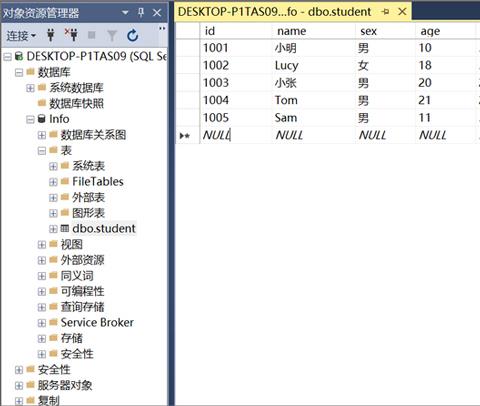Image resolution: width=480 pixels, height=406 pixels.
Task: Click the filter funnel icon
Action: click(x=112, y=35)
